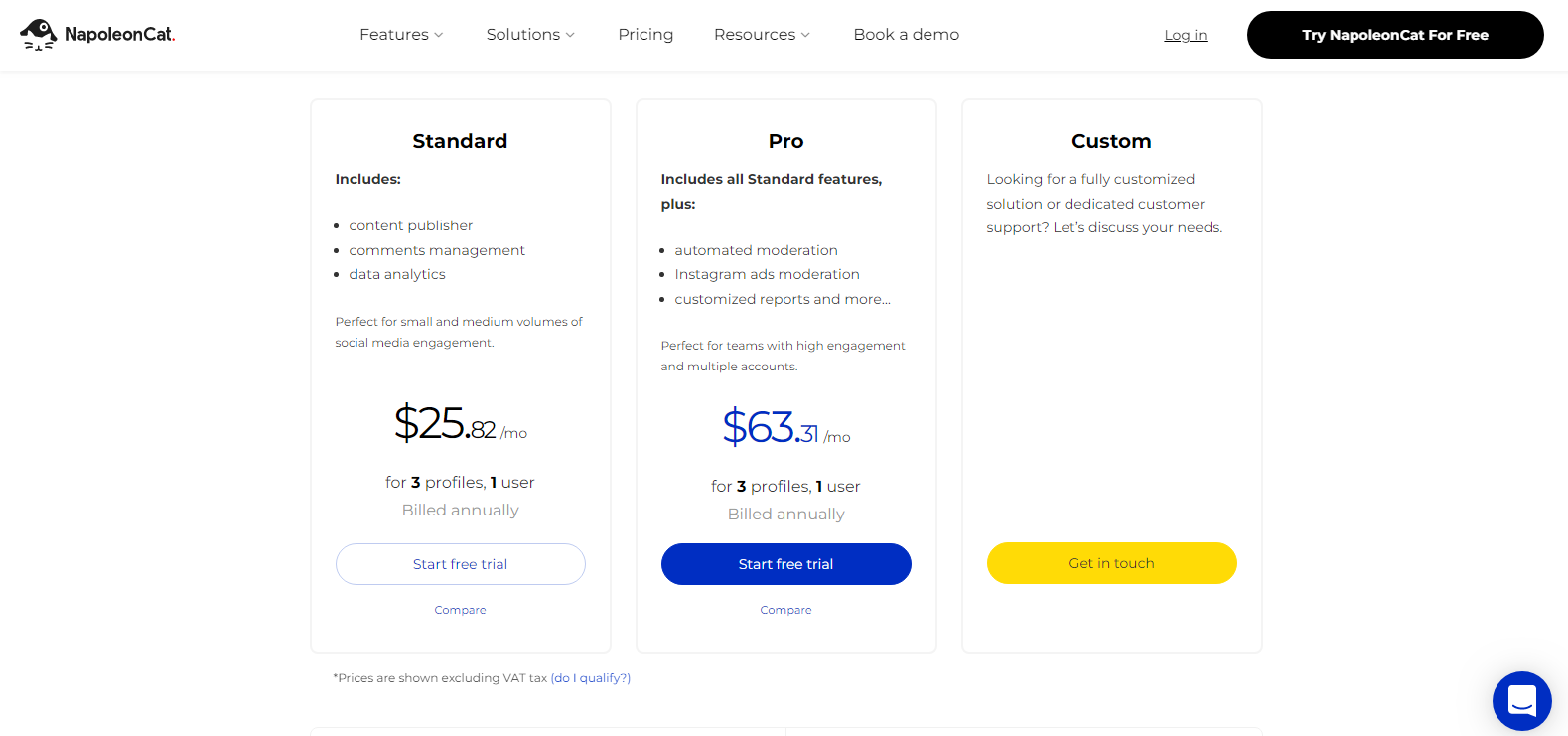Viewport: 1568px width, 736px height.
Task: Click the 'Billed annually' text under Standard
Action: (x=460, y=510)
